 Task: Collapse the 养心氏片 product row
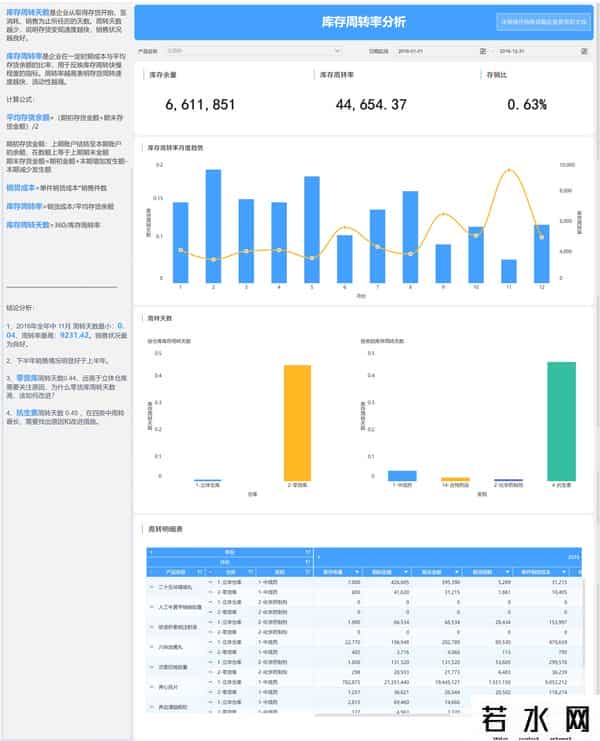[150, 688]
